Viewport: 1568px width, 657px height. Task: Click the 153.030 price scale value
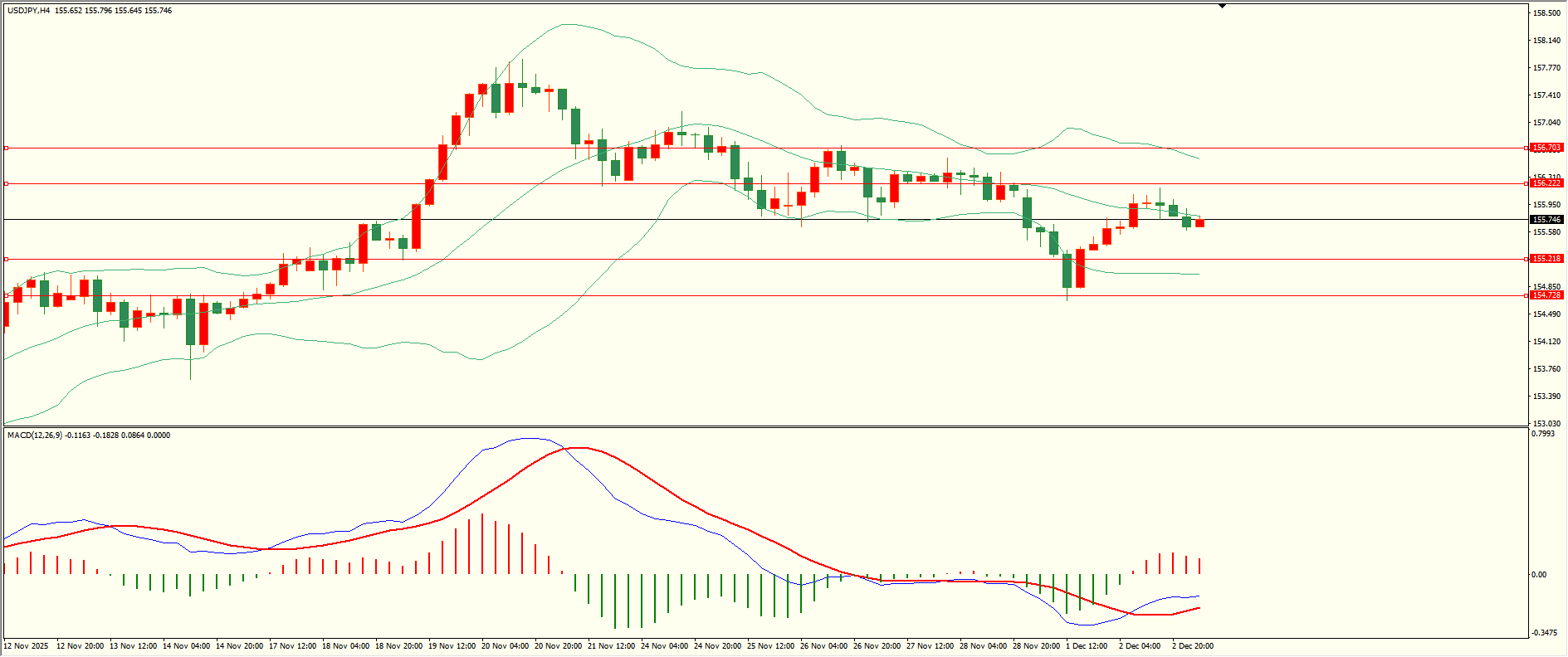1546,423
